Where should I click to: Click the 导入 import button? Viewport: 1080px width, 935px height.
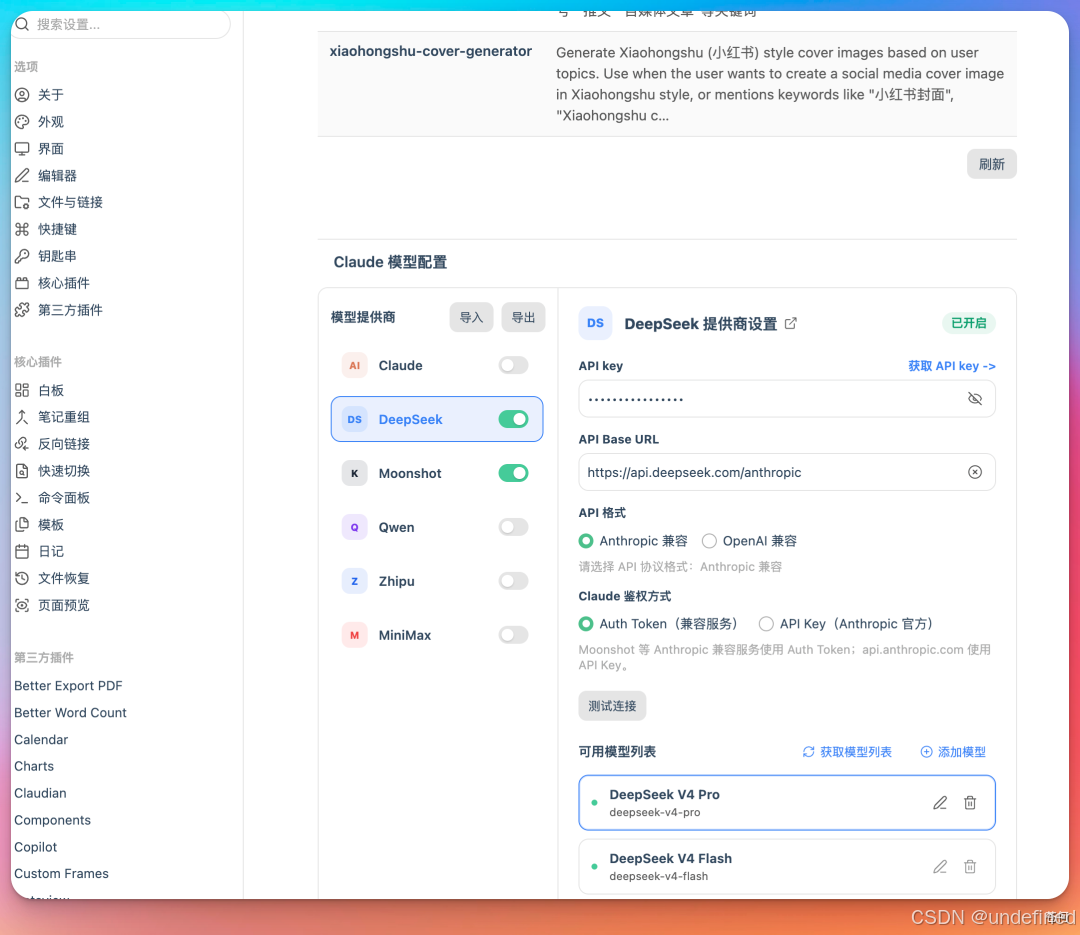[x=471, y=318]
